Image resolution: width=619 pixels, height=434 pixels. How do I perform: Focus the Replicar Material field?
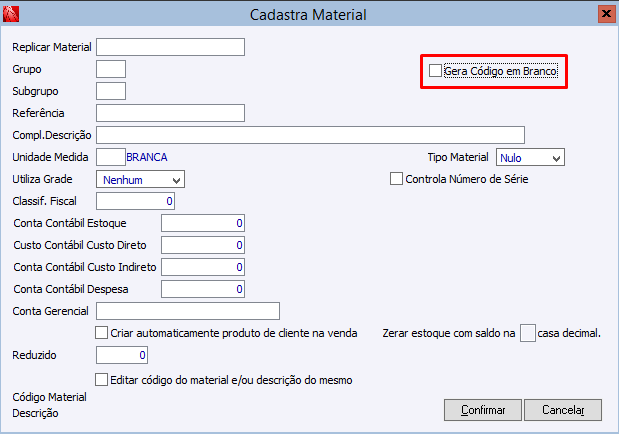171,47
